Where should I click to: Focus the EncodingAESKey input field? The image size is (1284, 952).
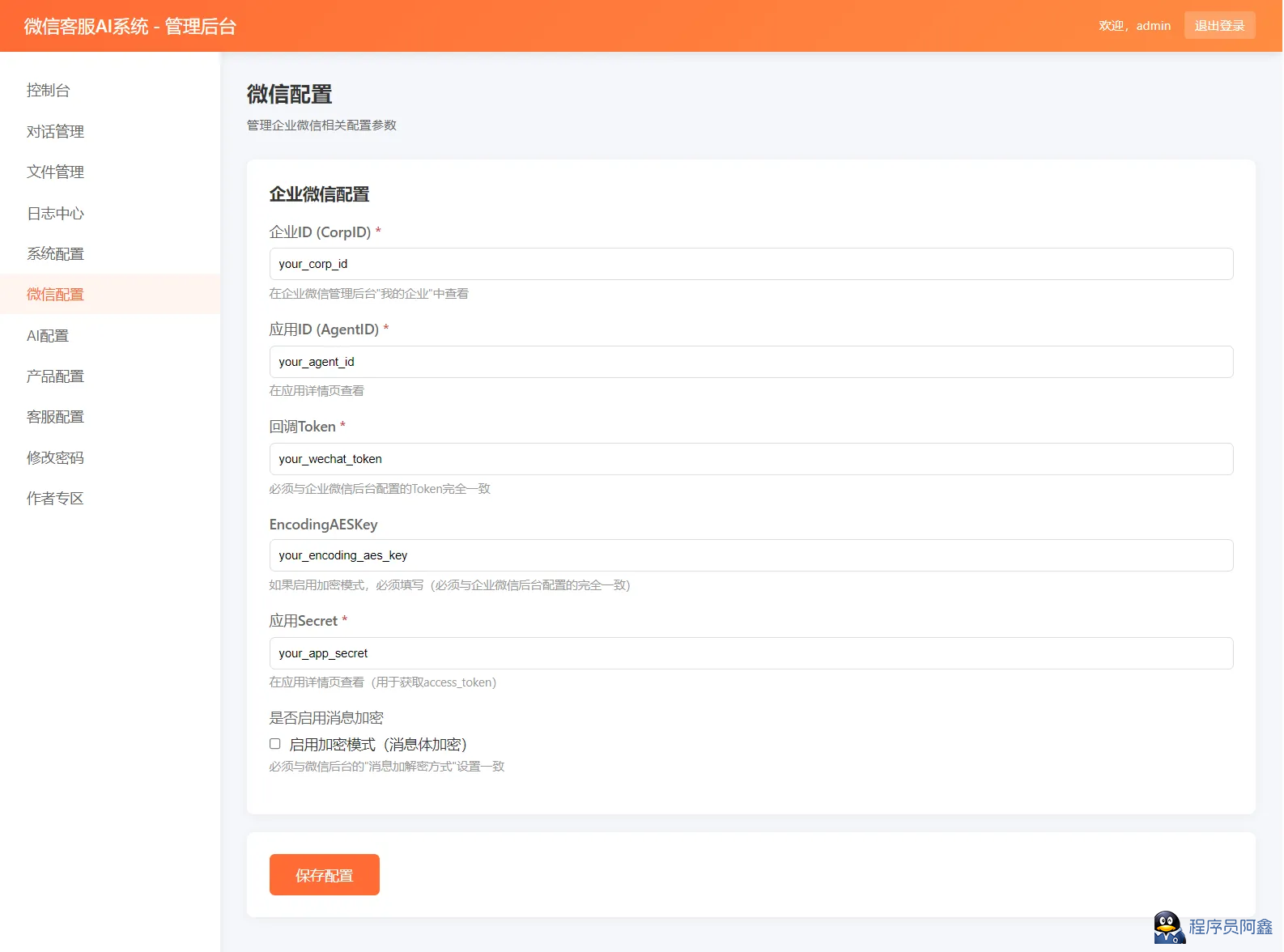750,555
